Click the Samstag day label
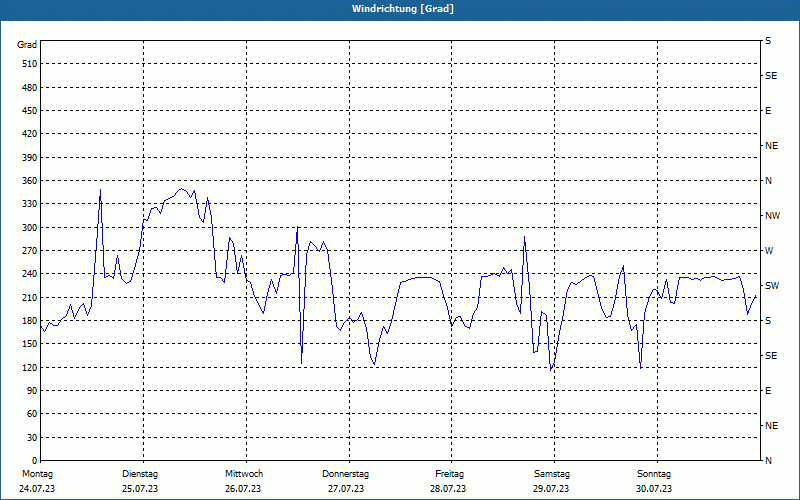800x500 pixels. (552, 474)
